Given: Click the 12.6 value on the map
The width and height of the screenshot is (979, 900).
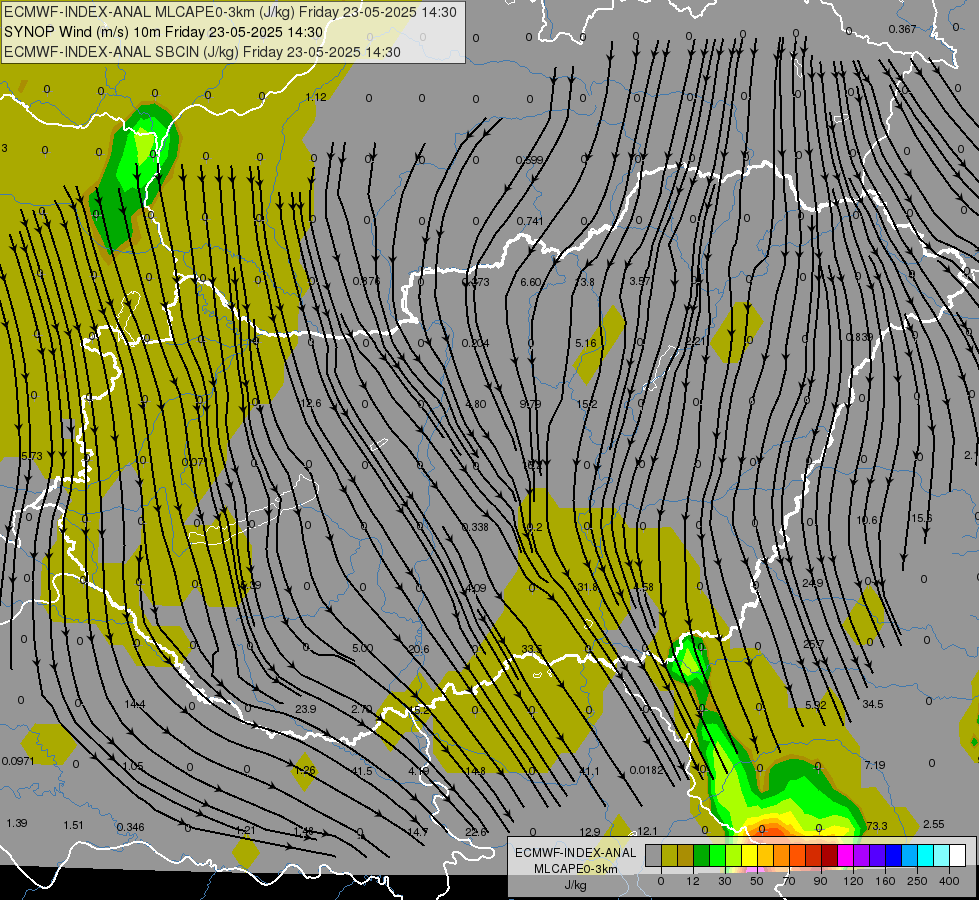Looking at the screenshot, I should pos(310,403).
